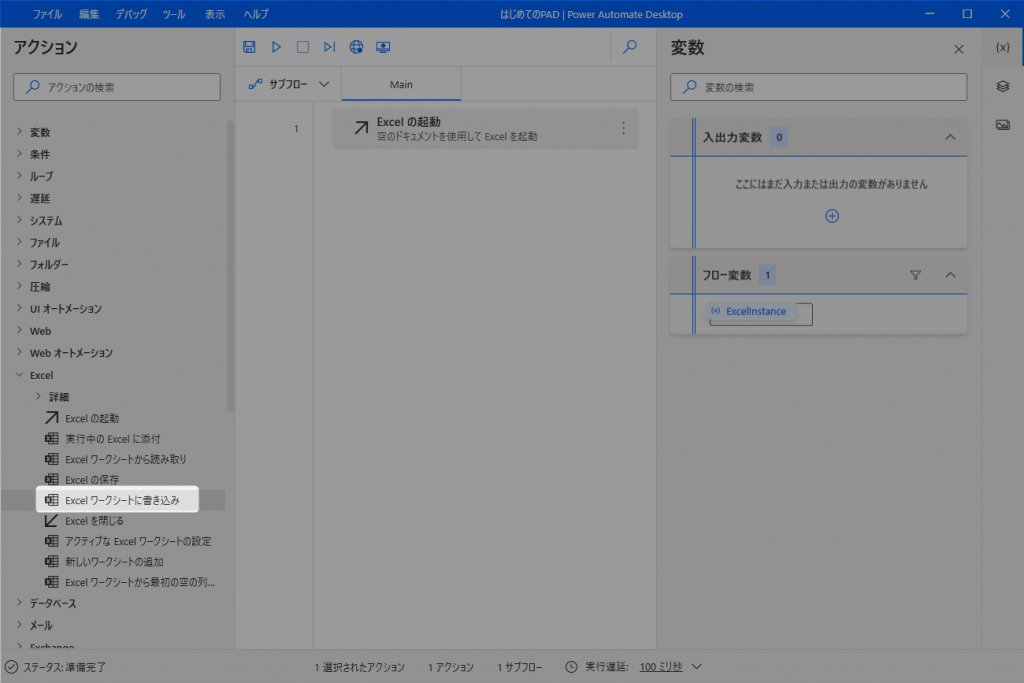Open variables pane {x} icon
Viewport: 1024px width, 683px height.
tap(1002, 47)
